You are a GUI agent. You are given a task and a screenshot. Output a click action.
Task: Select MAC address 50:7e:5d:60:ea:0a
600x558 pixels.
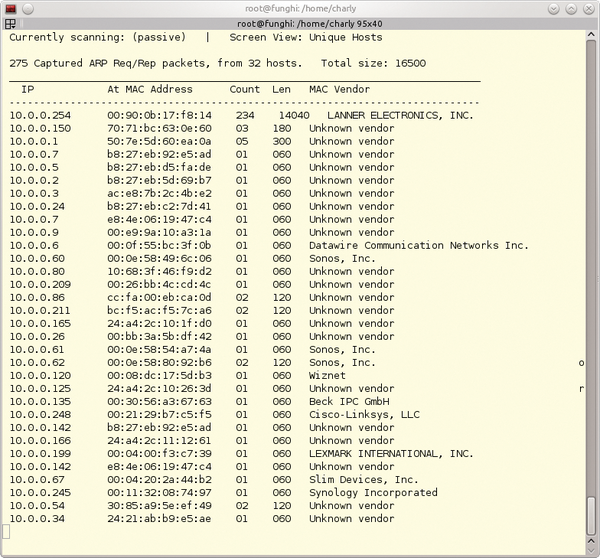pos(159,141)
